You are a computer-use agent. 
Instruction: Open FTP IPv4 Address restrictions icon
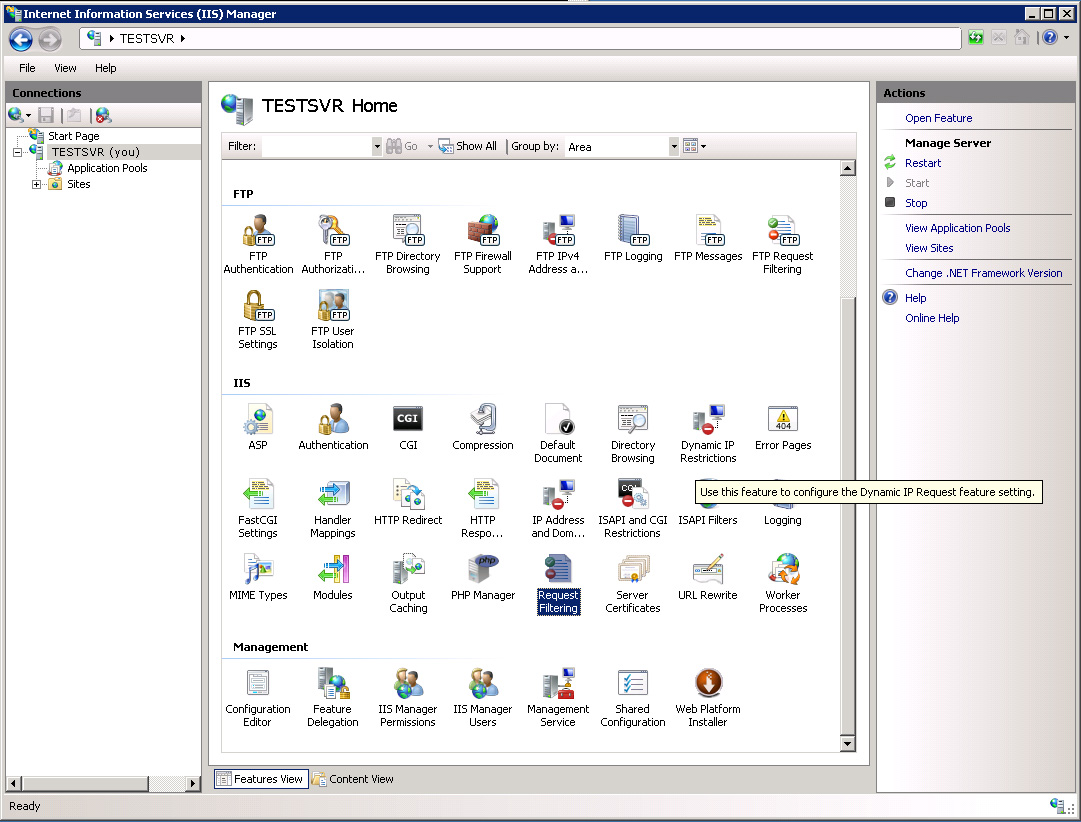point(558,244)
